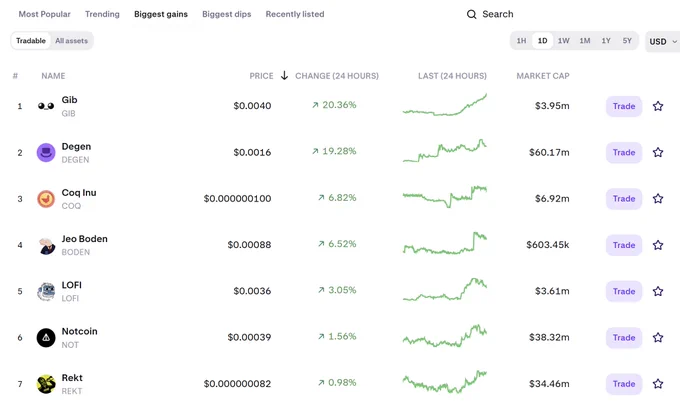
Task: Click the Notcoin black triangle logo
Action: tap(46, 338)
